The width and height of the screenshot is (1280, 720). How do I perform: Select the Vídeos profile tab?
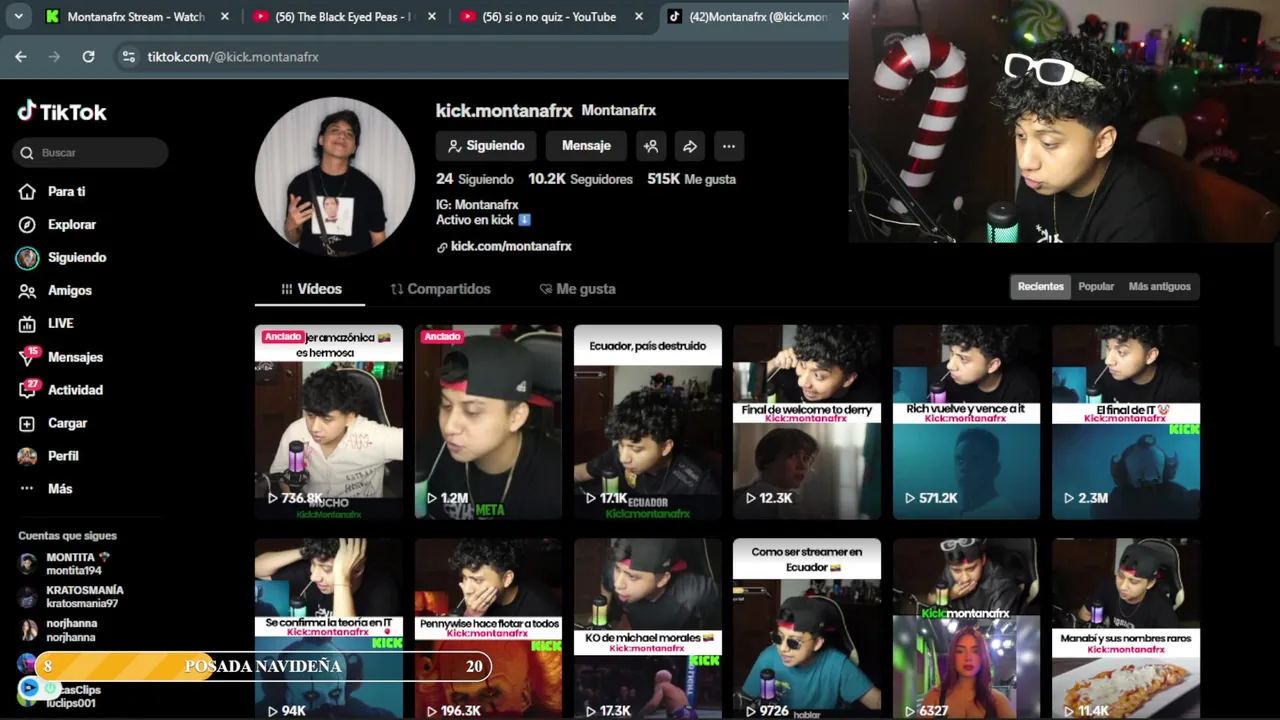click(311, 289)
